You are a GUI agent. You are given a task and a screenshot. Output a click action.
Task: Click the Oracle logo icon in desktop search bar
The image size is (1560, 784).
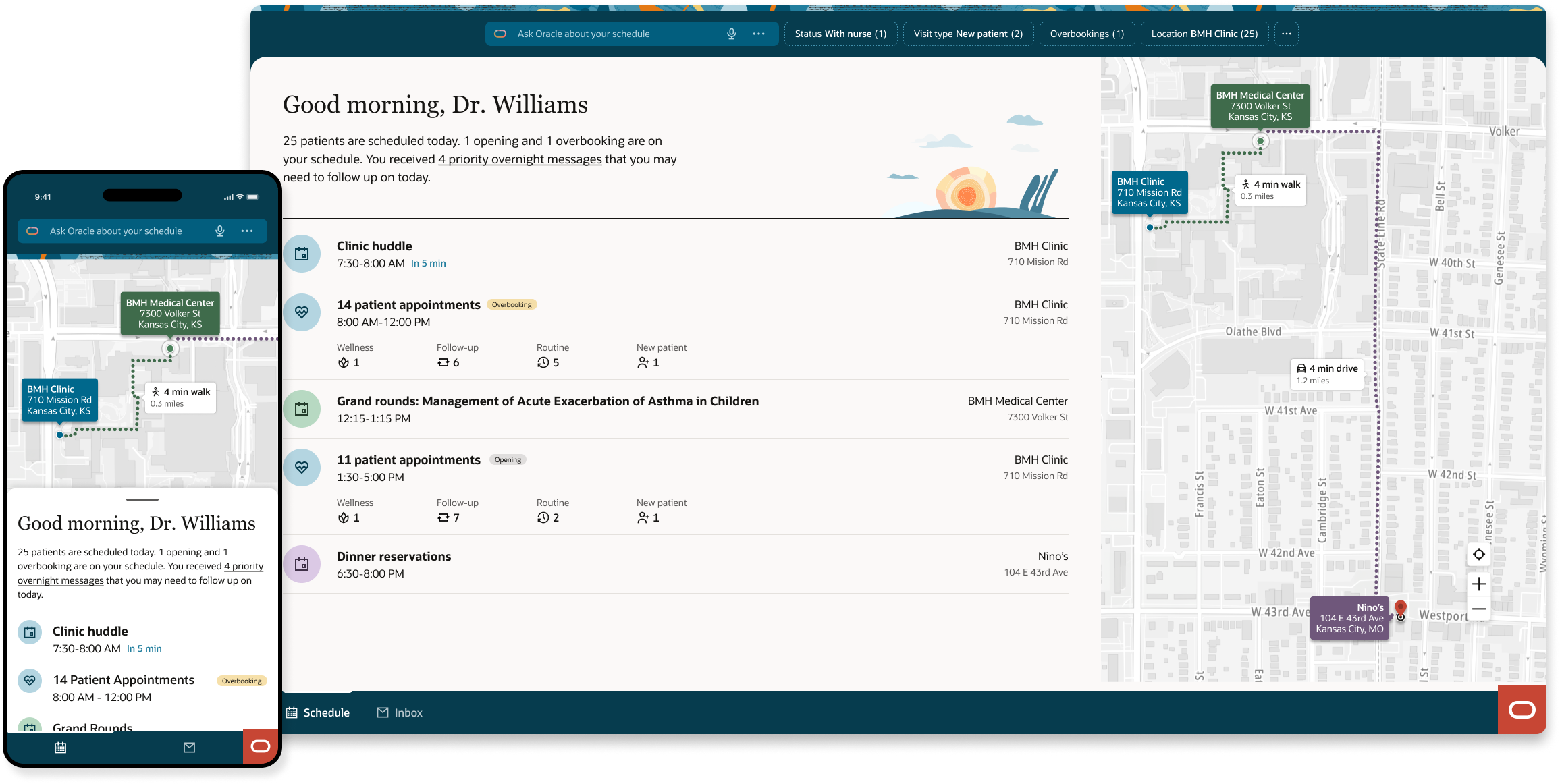coord(500,34)
